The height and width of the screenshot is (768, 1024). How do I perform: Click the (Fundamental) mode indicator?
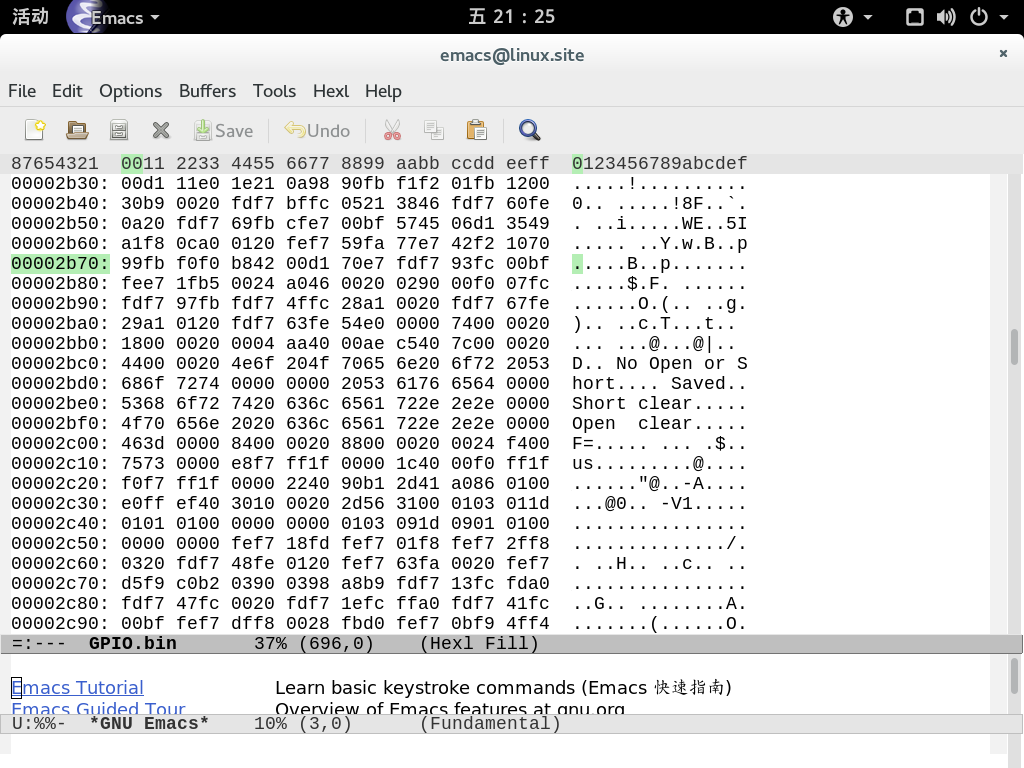tap(490, 724)
